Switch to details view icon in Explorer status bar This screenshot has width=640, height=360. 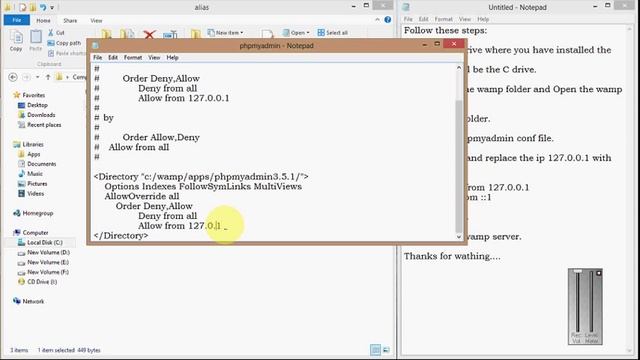click(375, 350)
